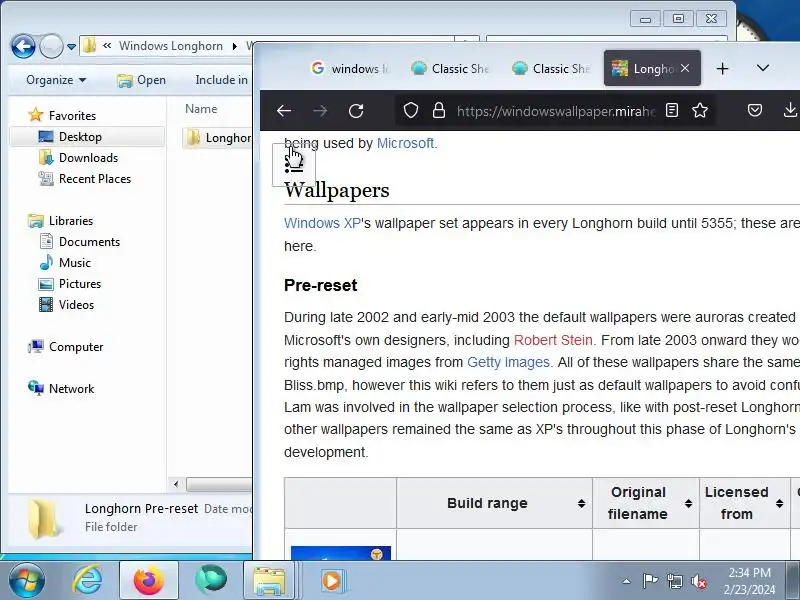The image size is (800, 600).
Task: Open the Organize menu in Explorer
Action: point(56,80)
